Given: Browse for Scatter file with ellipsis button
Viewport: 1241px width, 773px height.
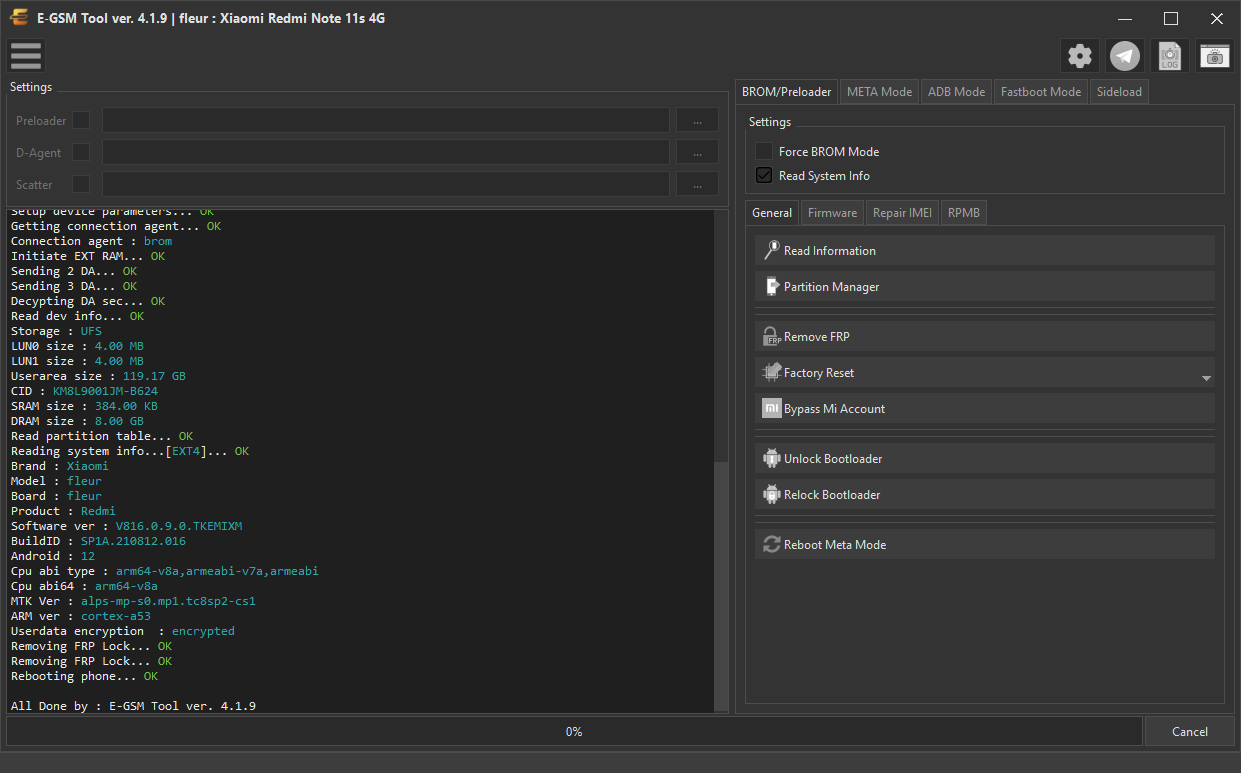Looking at the screenshot, I should (x=697, y=184).
